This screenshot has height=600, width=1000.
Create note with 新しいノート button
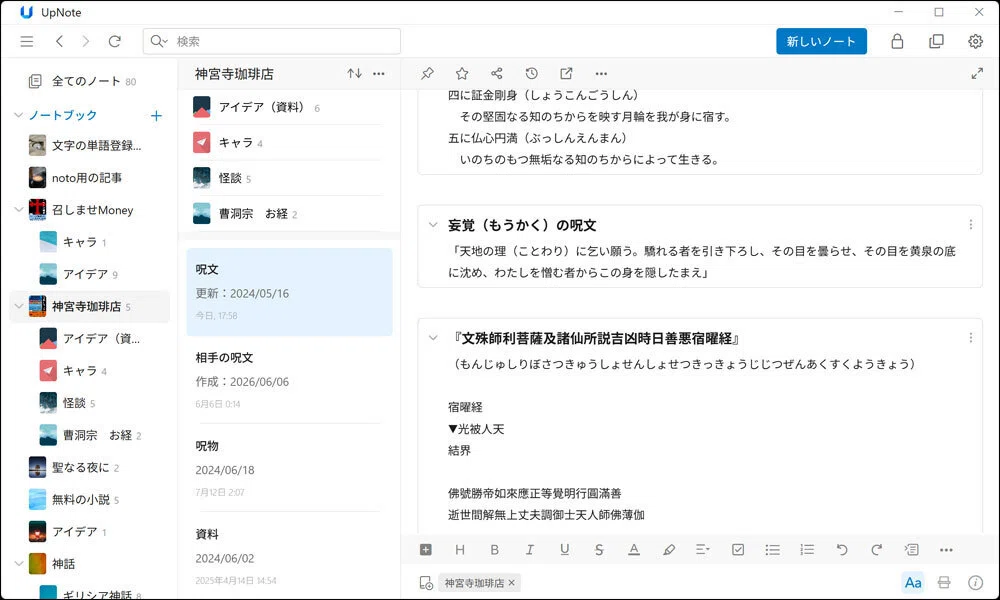point(821,41)
